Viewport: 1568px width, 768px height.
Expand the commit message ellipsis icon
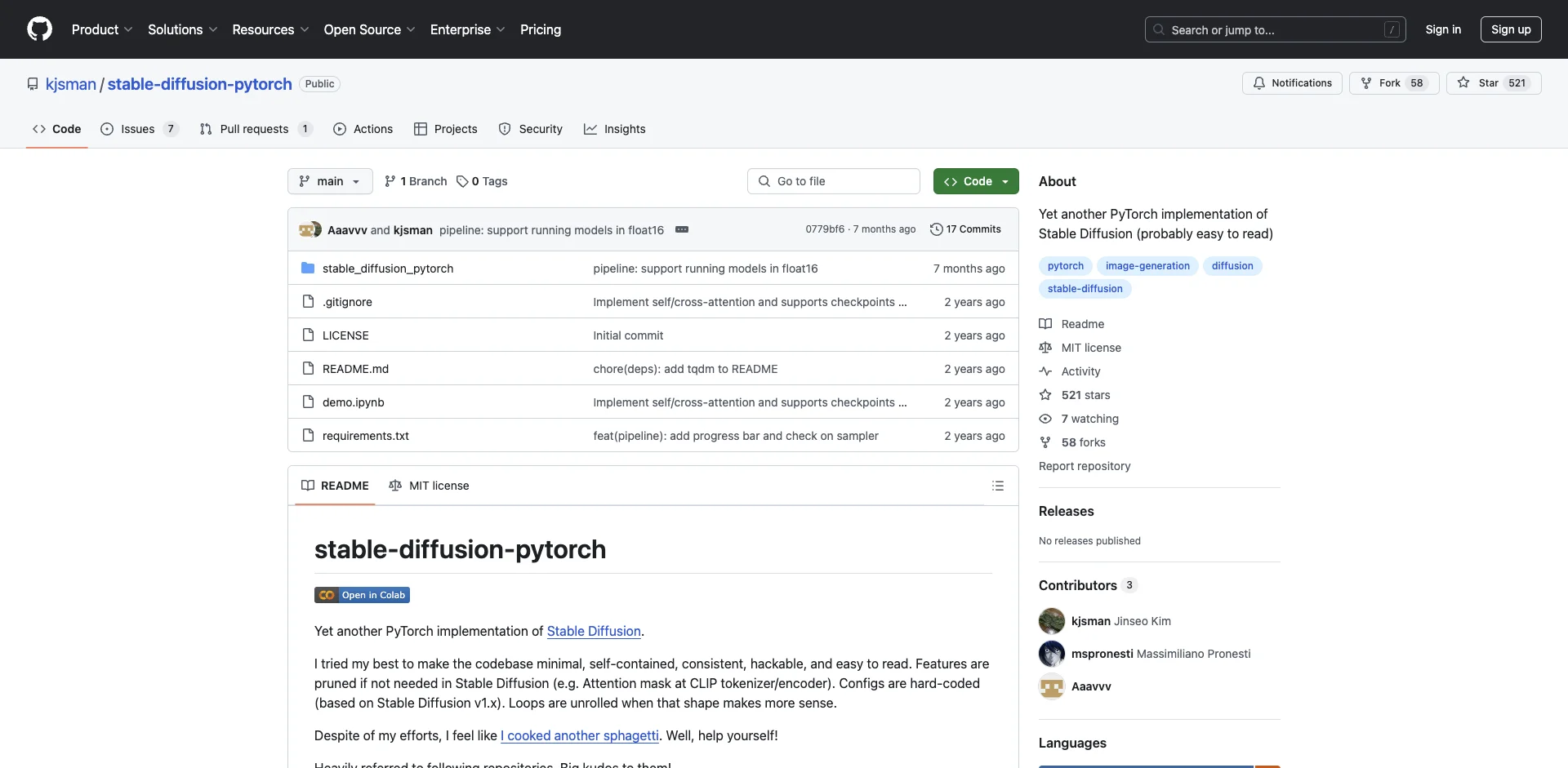tap(682, 229)
